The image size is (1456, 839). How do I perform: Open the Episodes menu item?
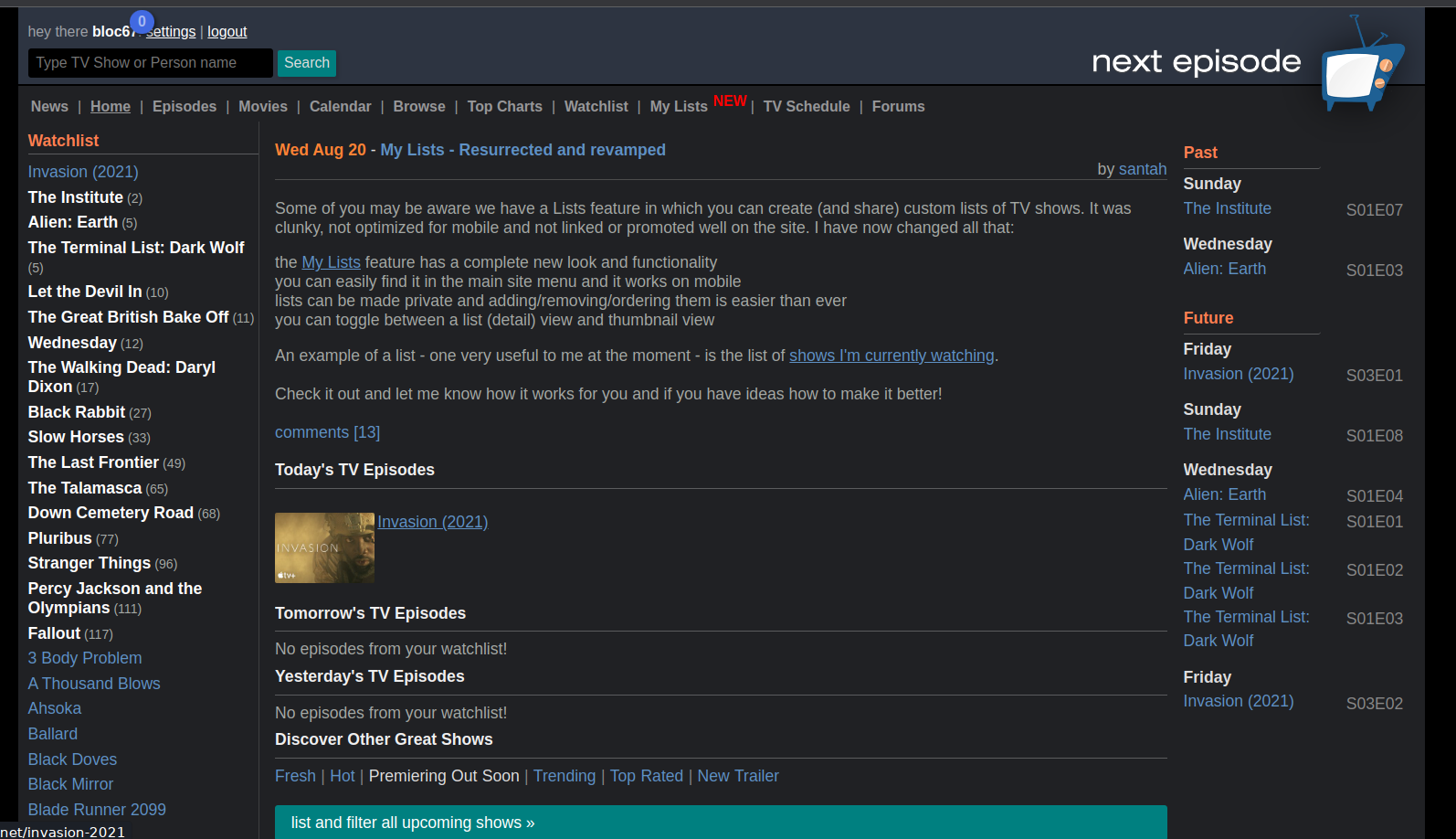[185, 107]
